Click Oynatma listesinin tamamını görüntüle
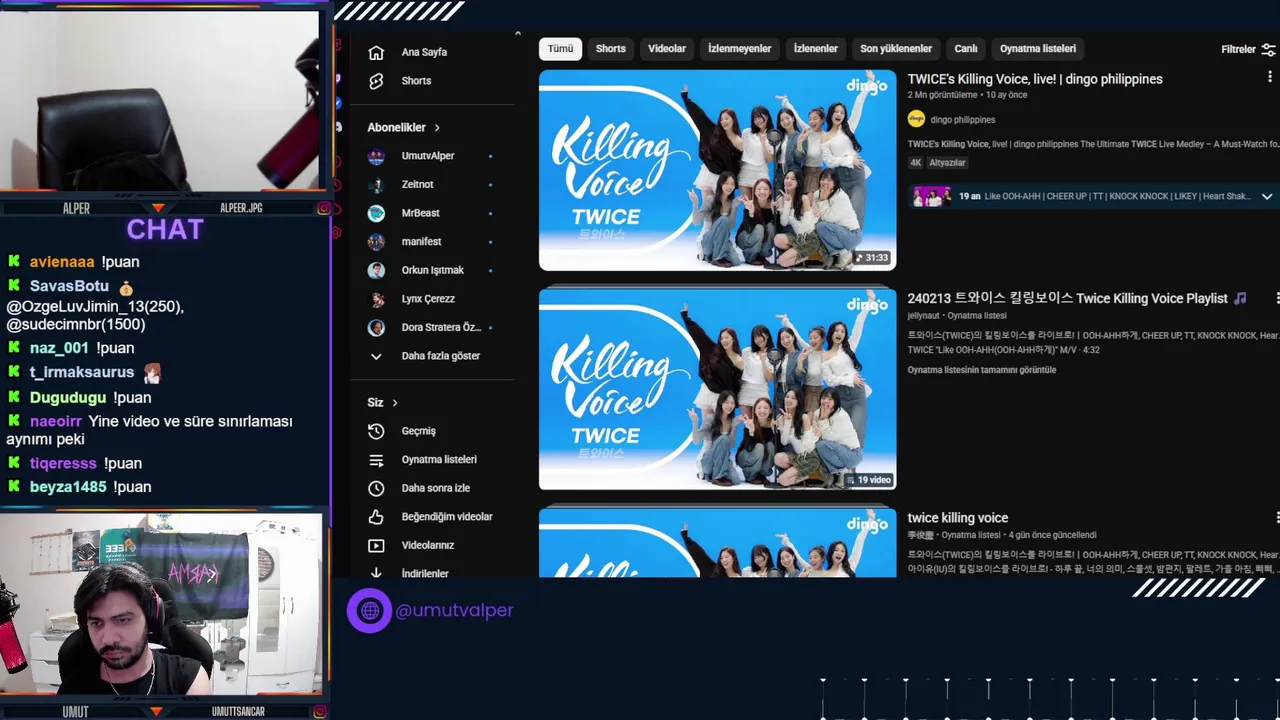Viewport: 1280px width, 720px height. [982, 370]
